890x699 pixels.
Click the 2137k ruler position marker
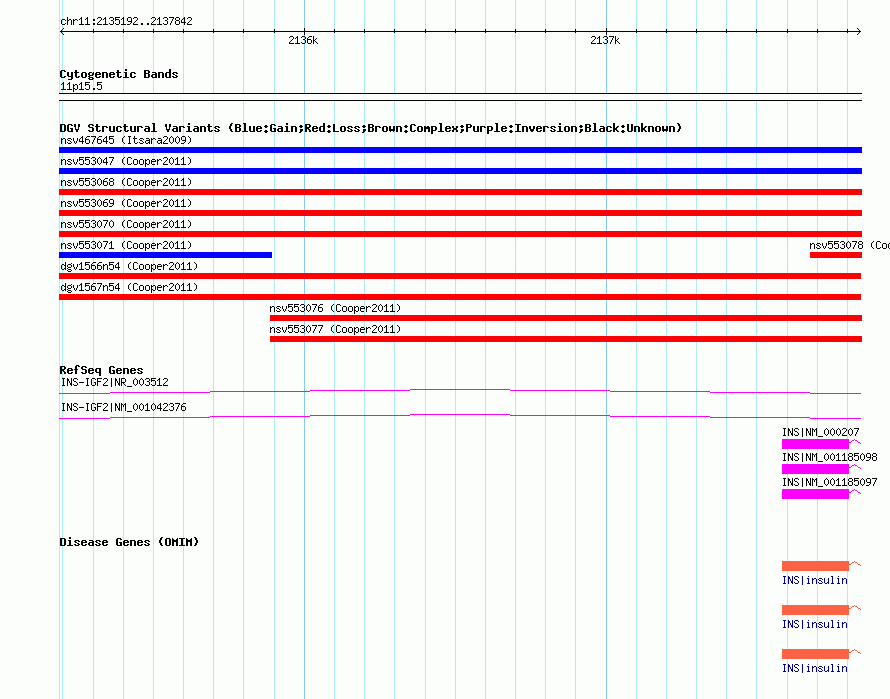tap(605, 40)
